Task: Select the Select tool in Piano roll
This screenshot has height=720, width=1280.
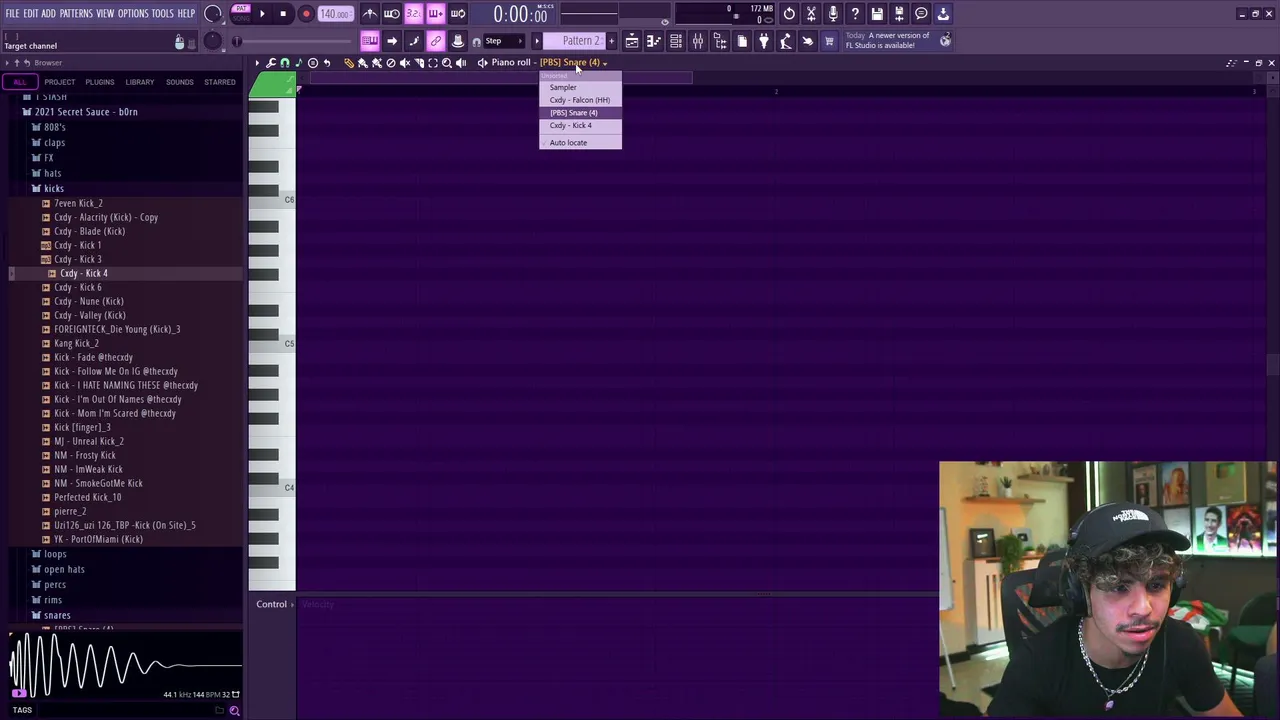Action: tap(433, 63)
